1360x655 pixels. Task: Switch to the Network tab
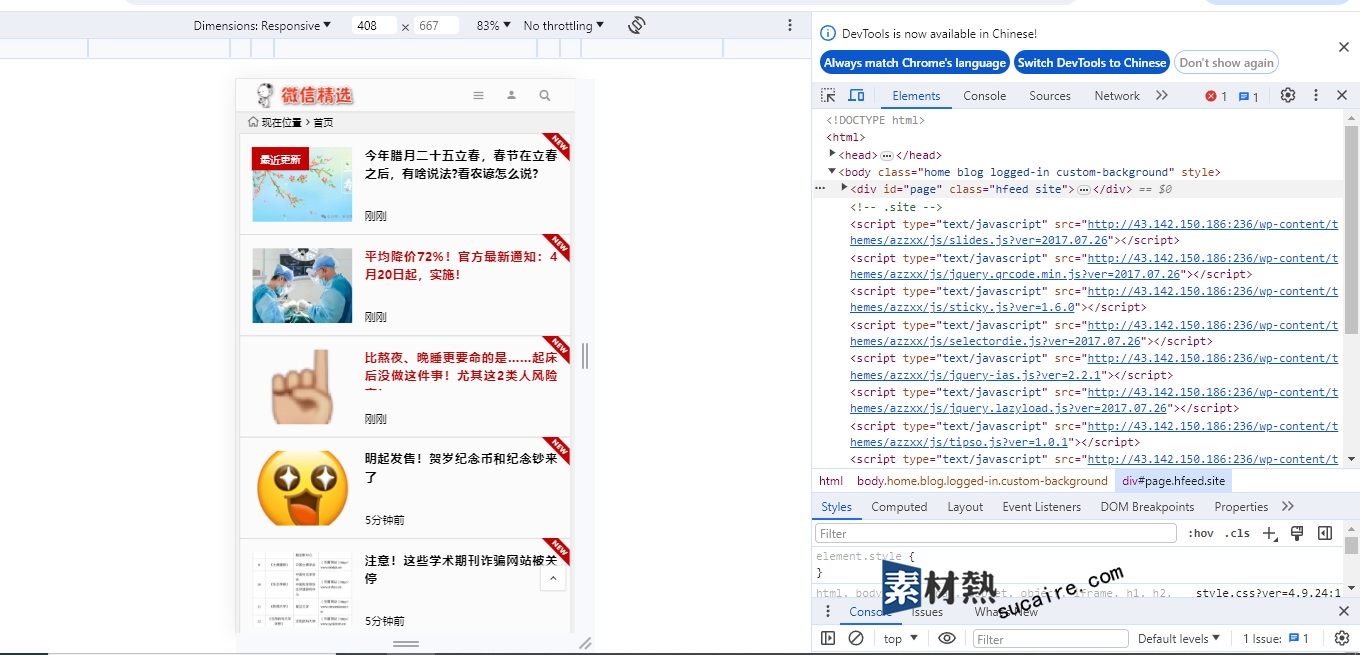[1117, 96]
